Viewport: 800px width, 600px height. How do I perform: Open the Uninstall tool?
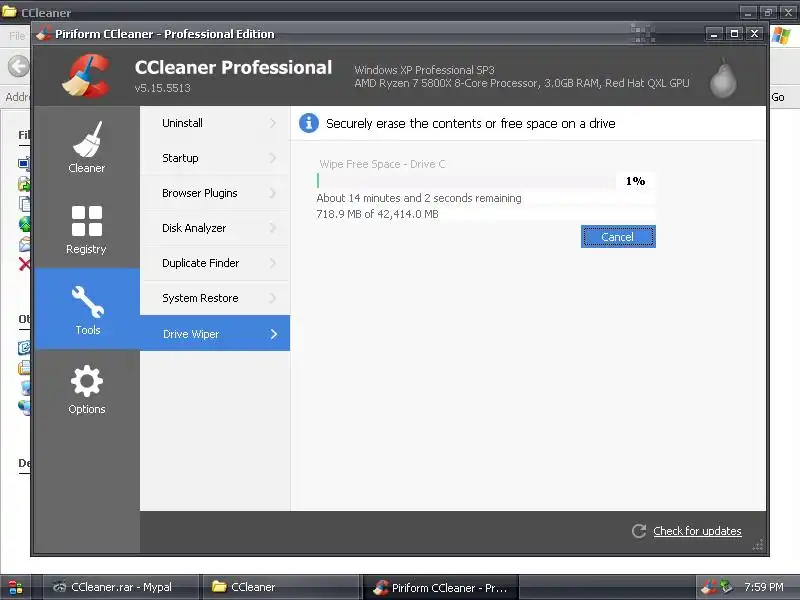tap(215, 123)
